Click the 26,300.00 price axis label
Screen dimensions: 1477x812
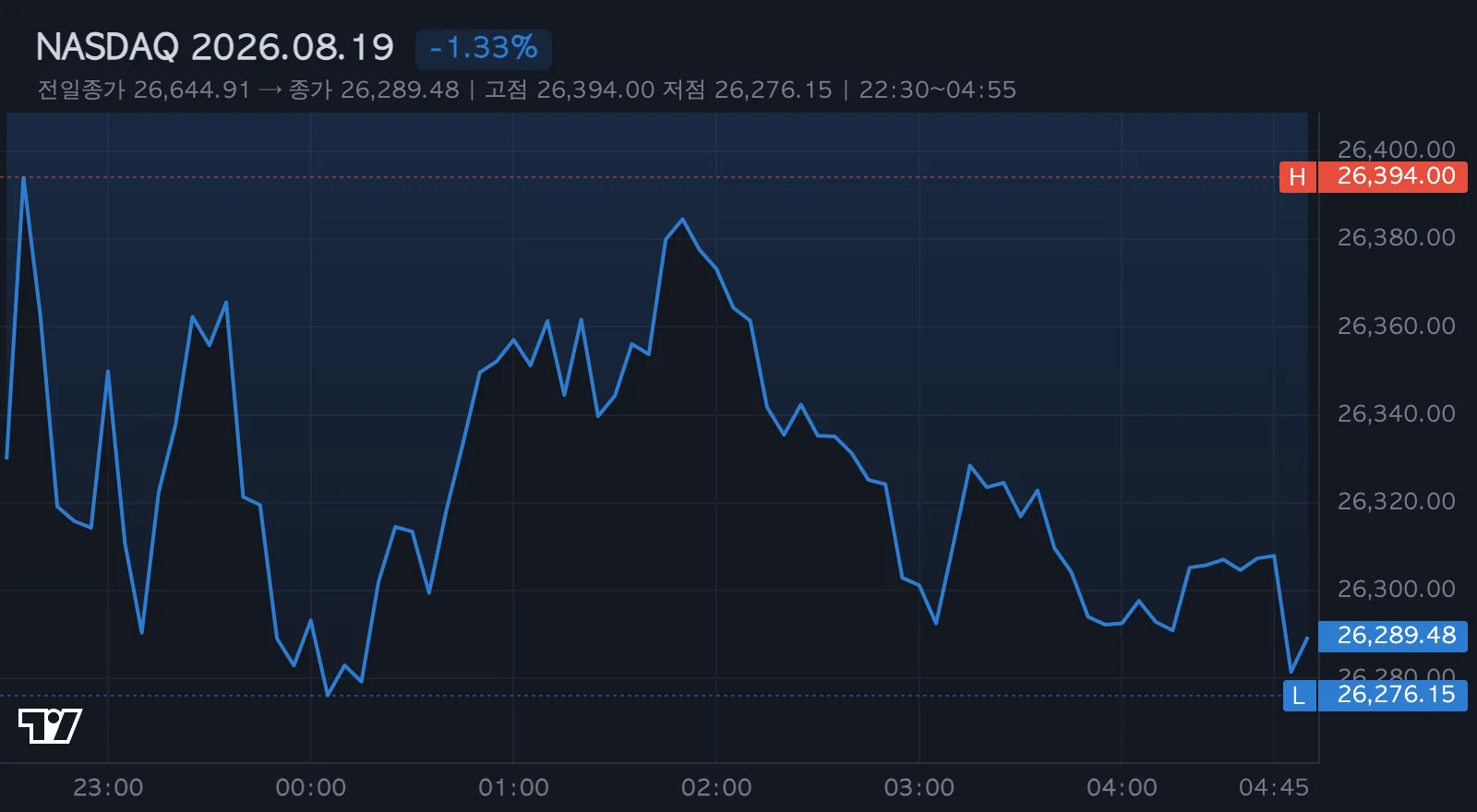point(1396,589)
